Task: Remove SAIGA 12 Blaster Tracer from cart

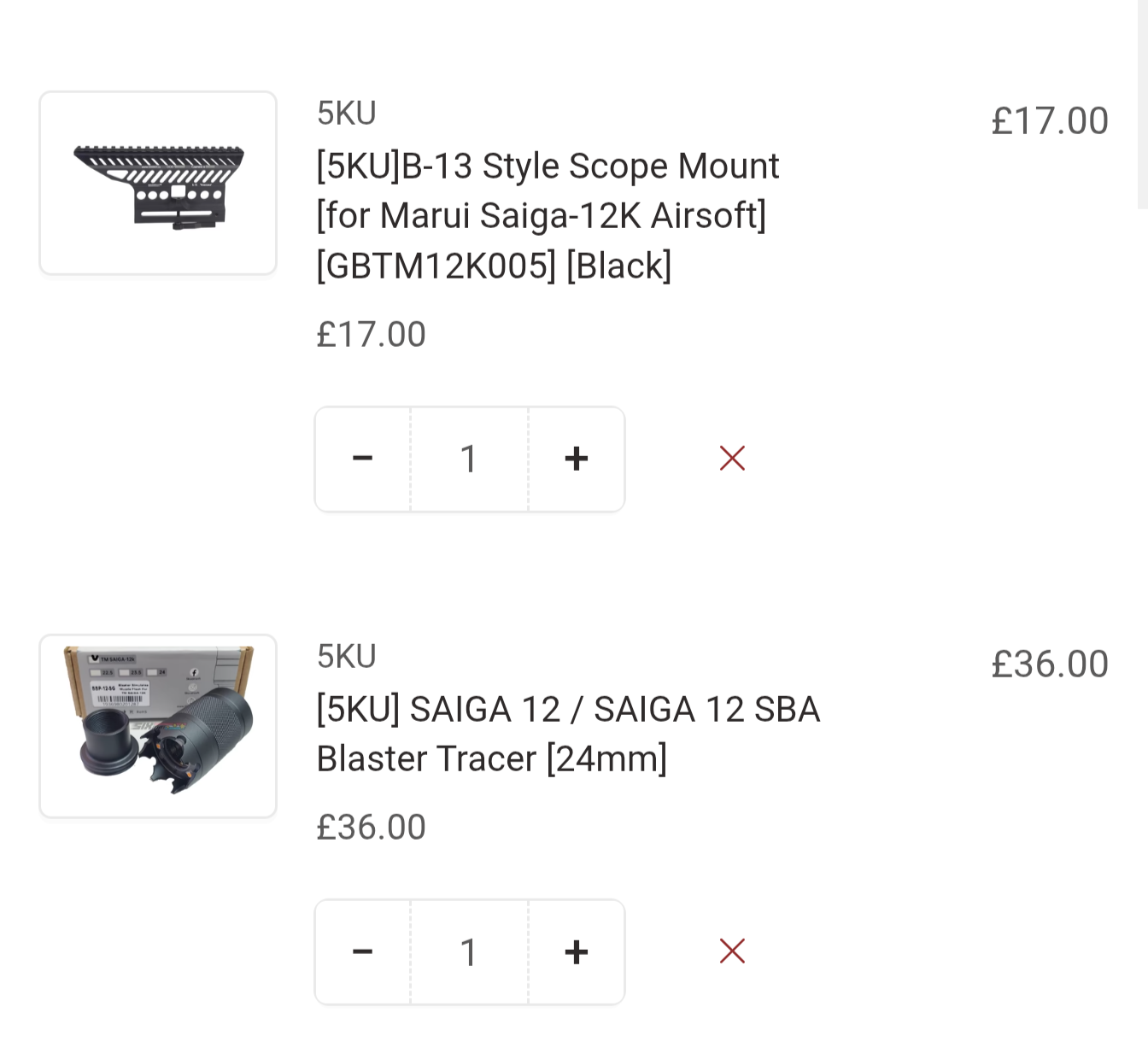Action: click(x=732, y=951)
